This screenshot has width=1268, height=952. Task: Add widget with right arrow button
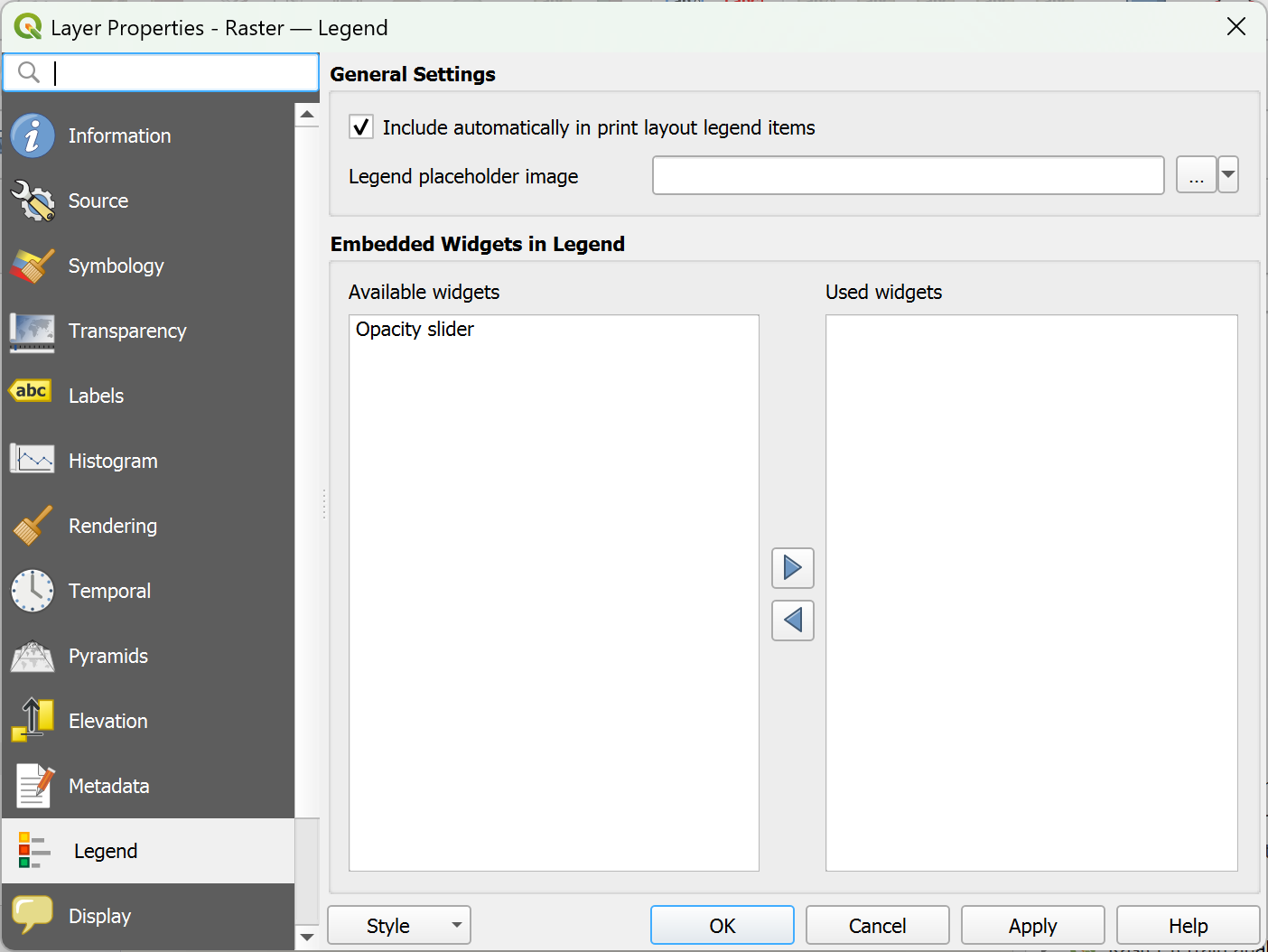793,568
